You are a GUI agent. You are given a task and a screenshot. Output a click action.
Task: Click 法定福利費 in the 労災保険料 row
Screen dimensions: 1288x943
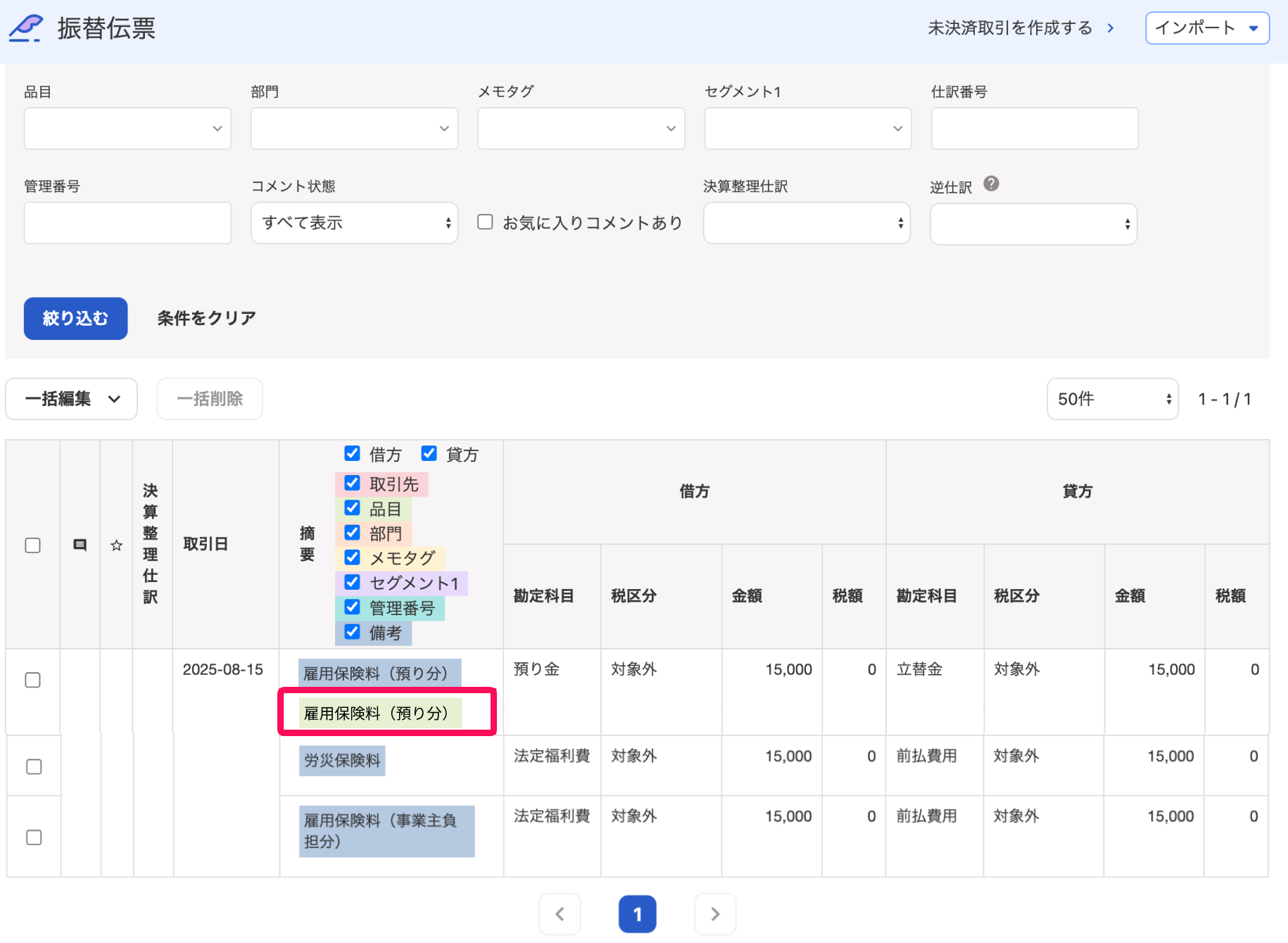coord(552,756)
